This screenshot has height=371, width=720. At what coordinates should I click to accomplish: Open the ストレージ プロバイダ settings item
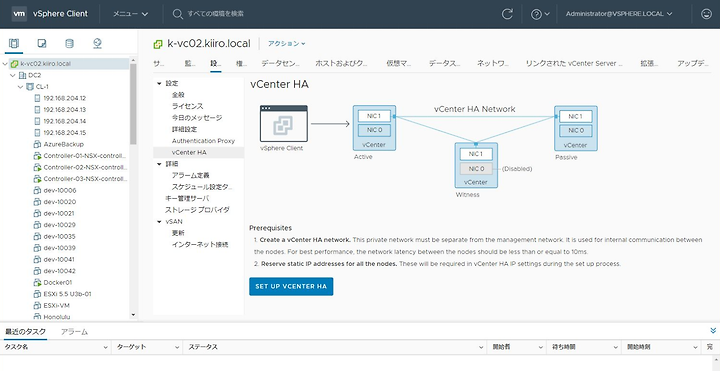coord(197,210)
